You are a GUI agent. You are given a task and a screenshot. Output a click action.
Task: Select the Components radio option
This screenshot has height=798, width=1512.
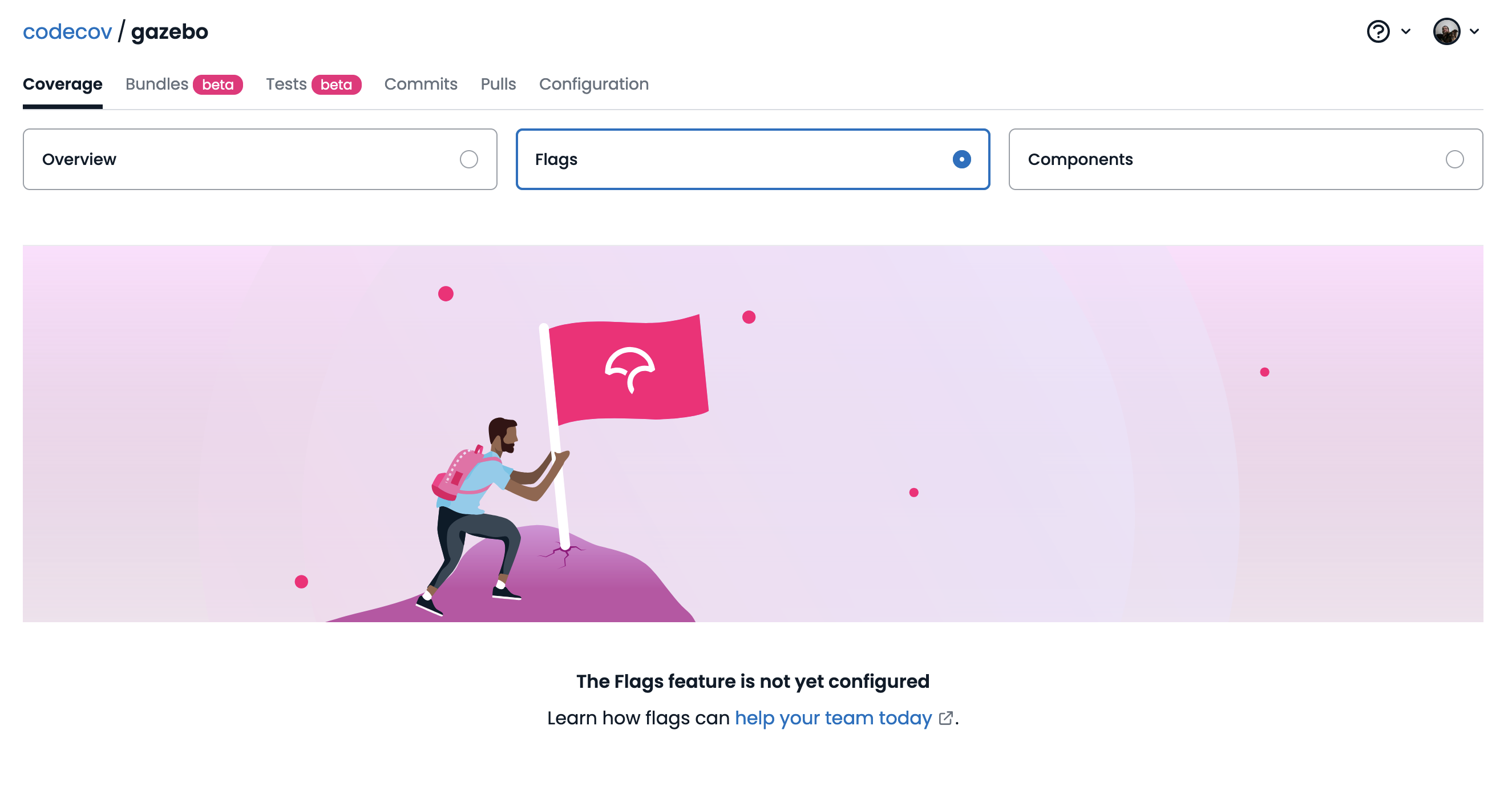(x=1246, y=159)
